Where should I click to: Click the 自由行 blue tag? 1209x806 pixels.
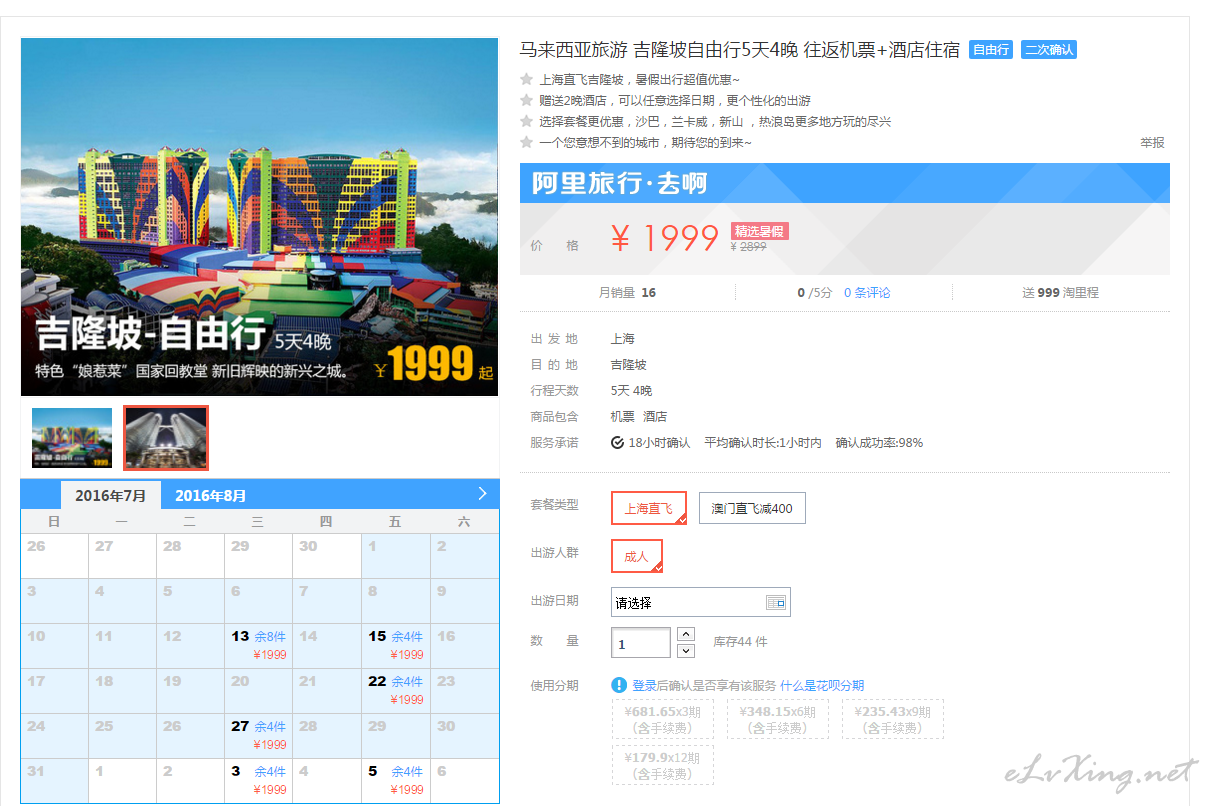[x=990, y=49]
